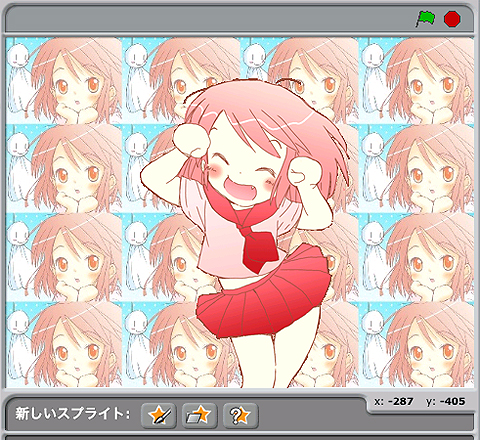Click the mouse x coordinate readout -287
Image resolution: width=480 pixels, height=440 pixels.
point(400,401)
